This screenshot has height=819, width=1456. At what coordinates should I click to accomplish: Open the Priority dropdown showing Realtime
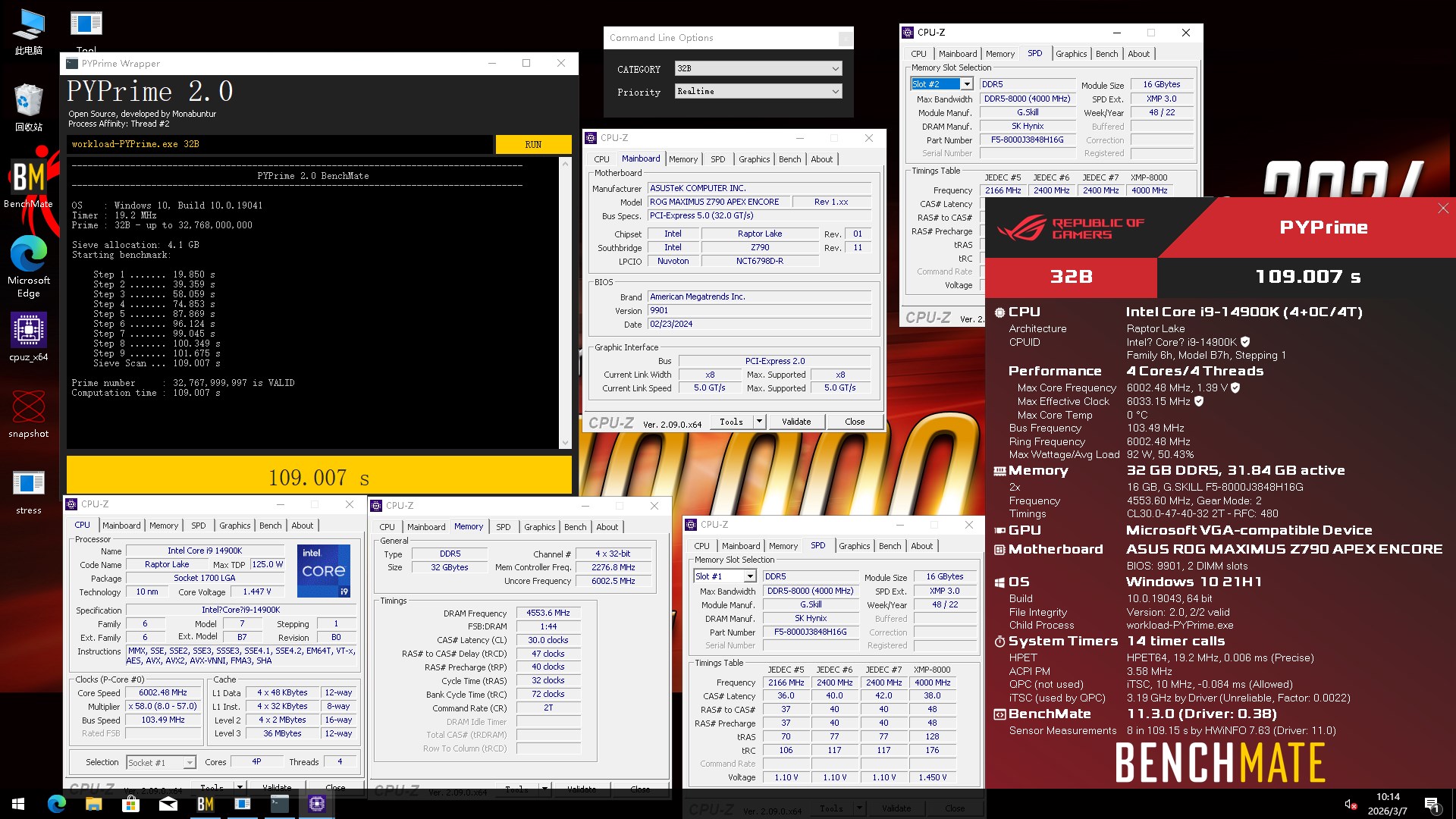[x=758, y=91]
